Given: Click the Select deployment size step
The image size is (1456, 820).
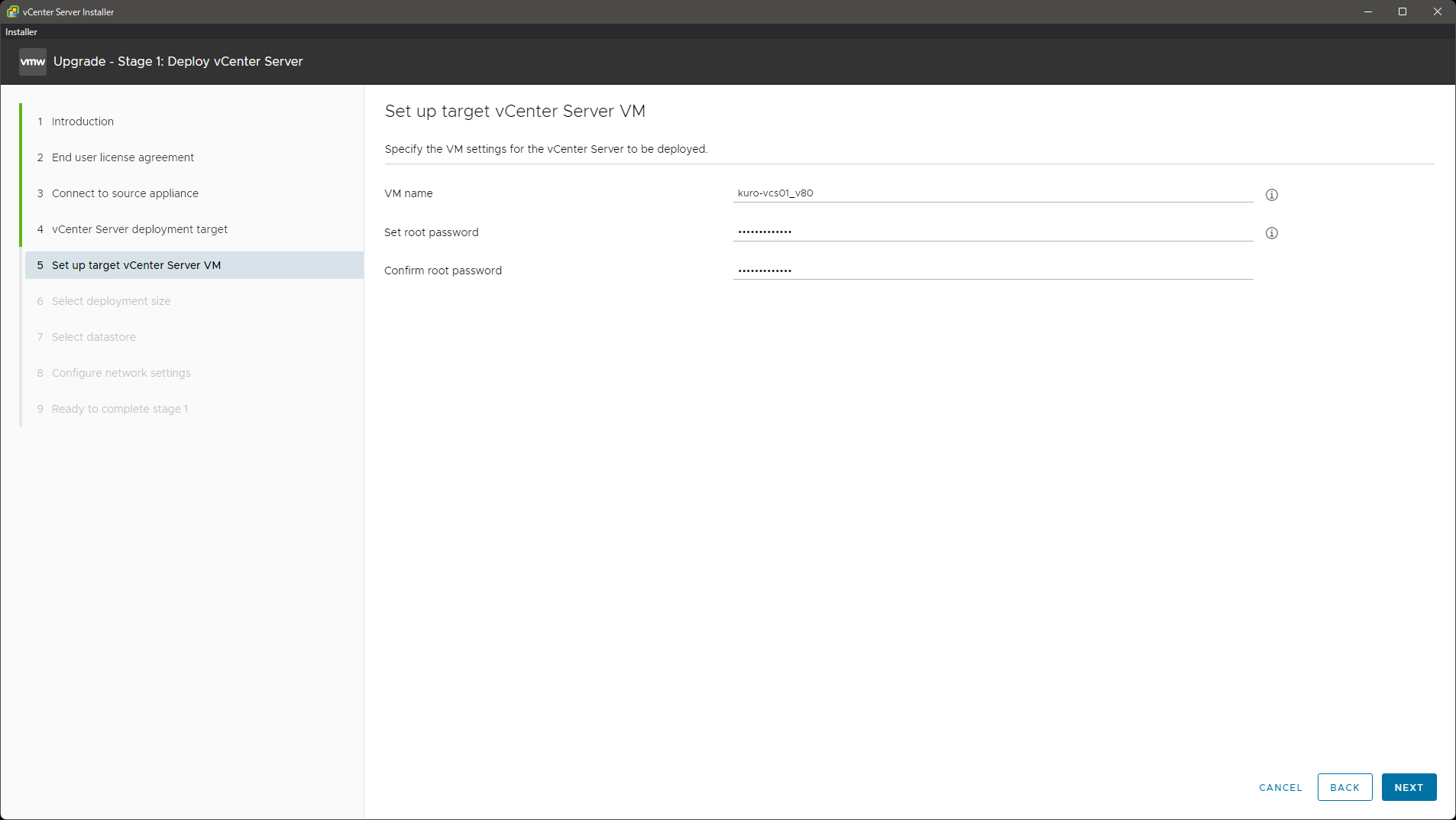Looking at the screenshot, I should point(111,301).
